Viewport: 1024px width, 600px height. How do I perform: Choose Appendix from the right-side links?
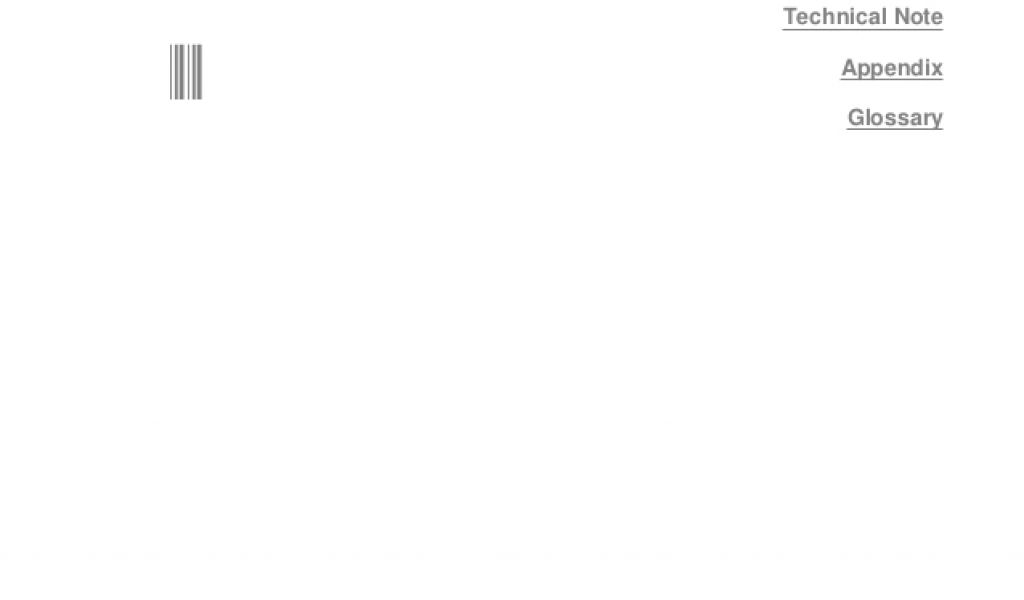[x=891, y=68]
